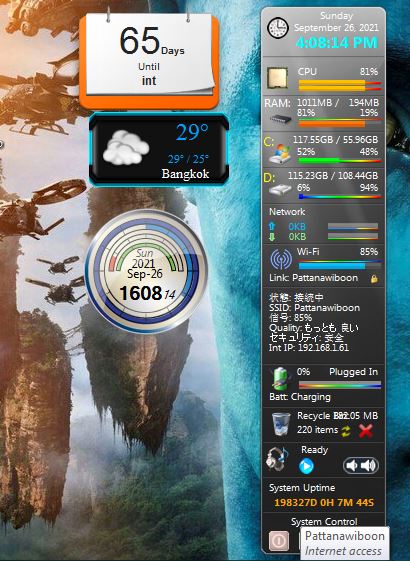Click the 220 items recycle count
The image size is (410, 561).
317,430
